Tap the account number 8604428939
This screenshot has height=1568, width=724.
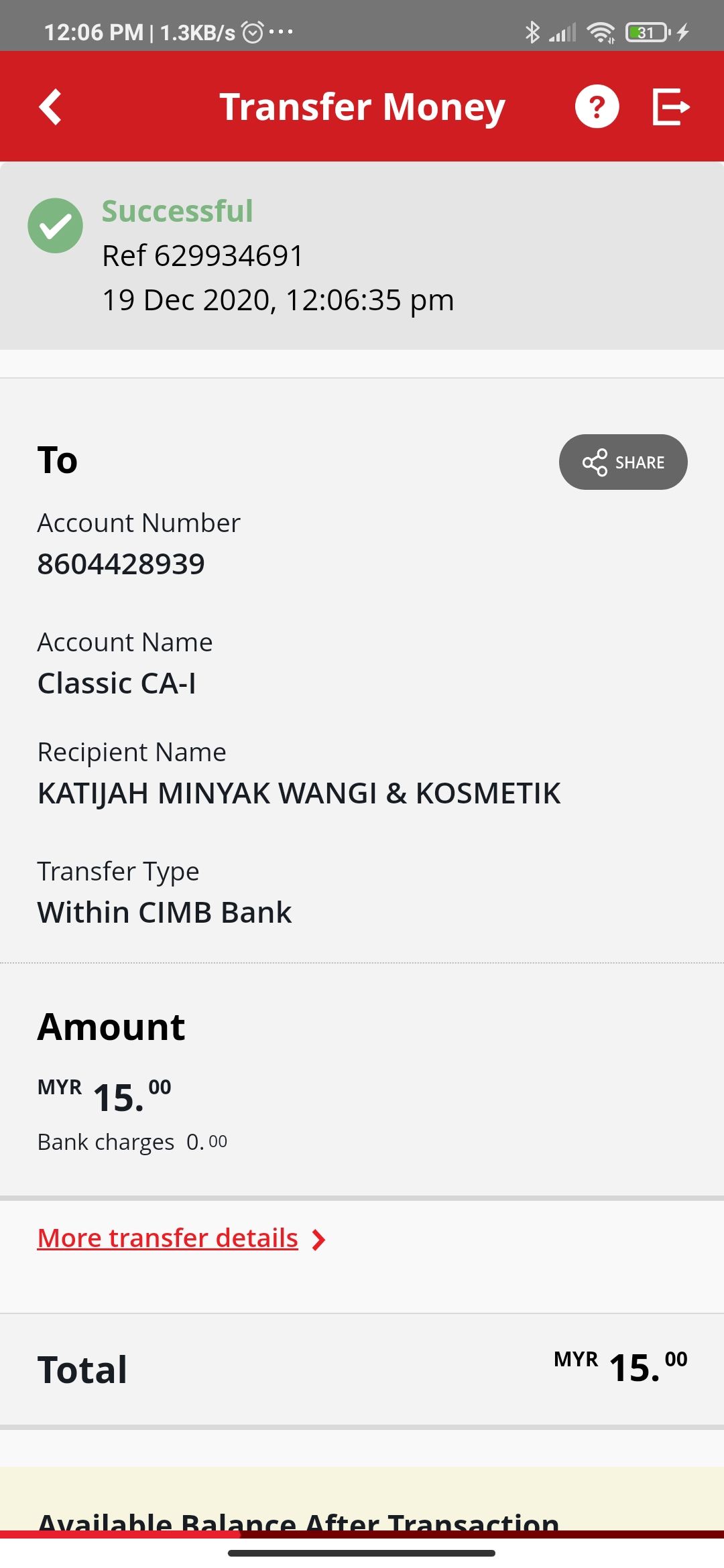(121, 564)
